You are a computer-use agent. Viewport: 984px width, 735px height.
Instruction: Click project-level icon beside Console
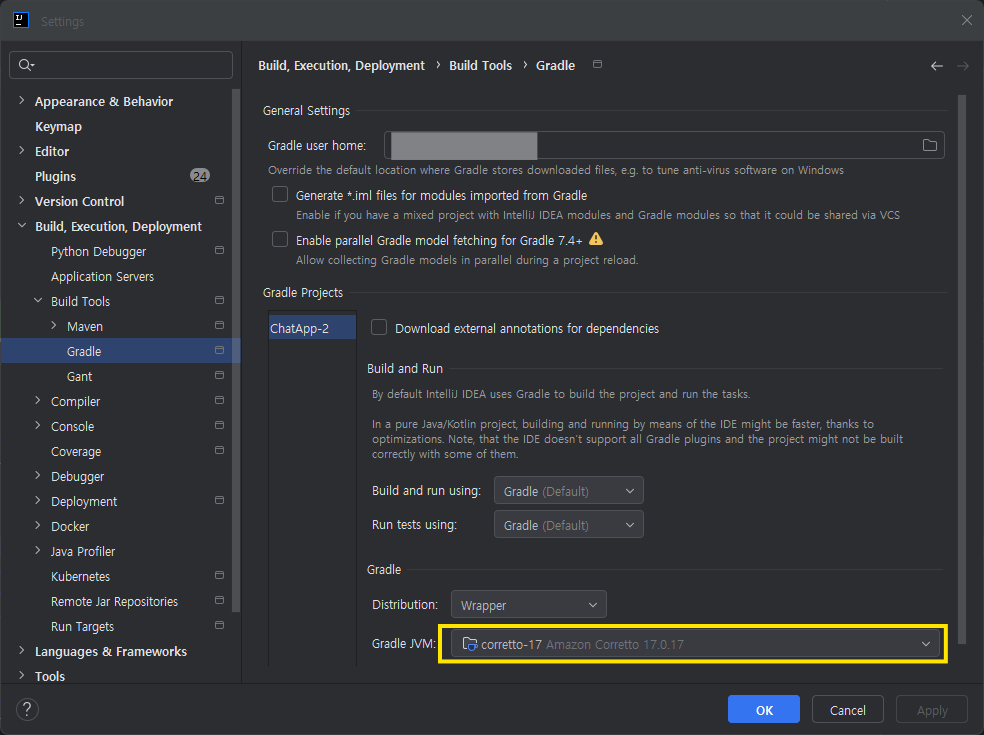click(219, 426)
